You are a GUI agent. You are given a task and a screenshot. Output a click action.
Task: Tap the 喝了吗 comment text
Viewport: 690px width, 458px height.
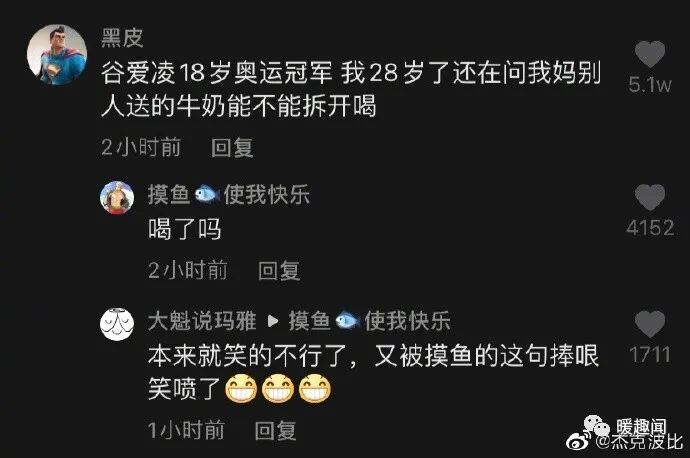pyautogui.click(x=184, y=229)
